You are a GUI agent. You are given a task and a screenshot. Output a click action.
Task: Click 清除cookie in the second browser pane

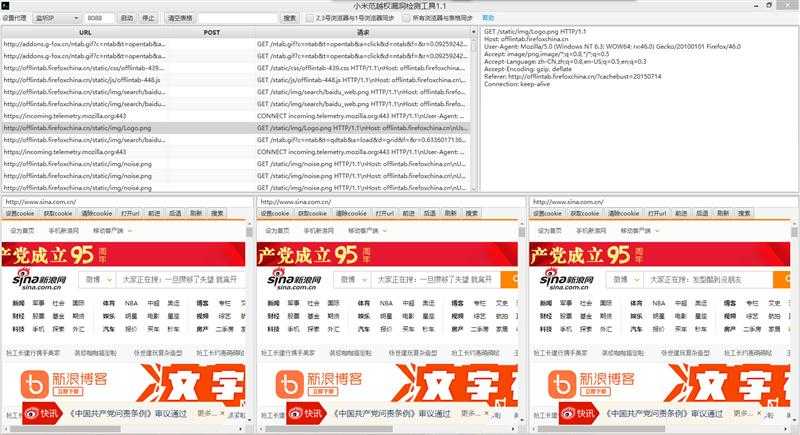click(351, 213)
